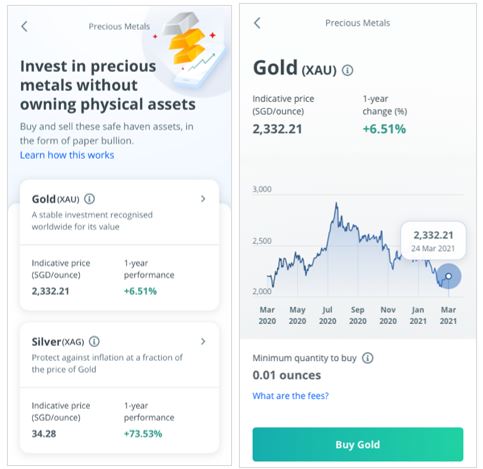Image resolution: width=483 pixels, height=469 pixels.
Task: Show info for Minimum quantity to buy
Action: [x=367, y=358]
